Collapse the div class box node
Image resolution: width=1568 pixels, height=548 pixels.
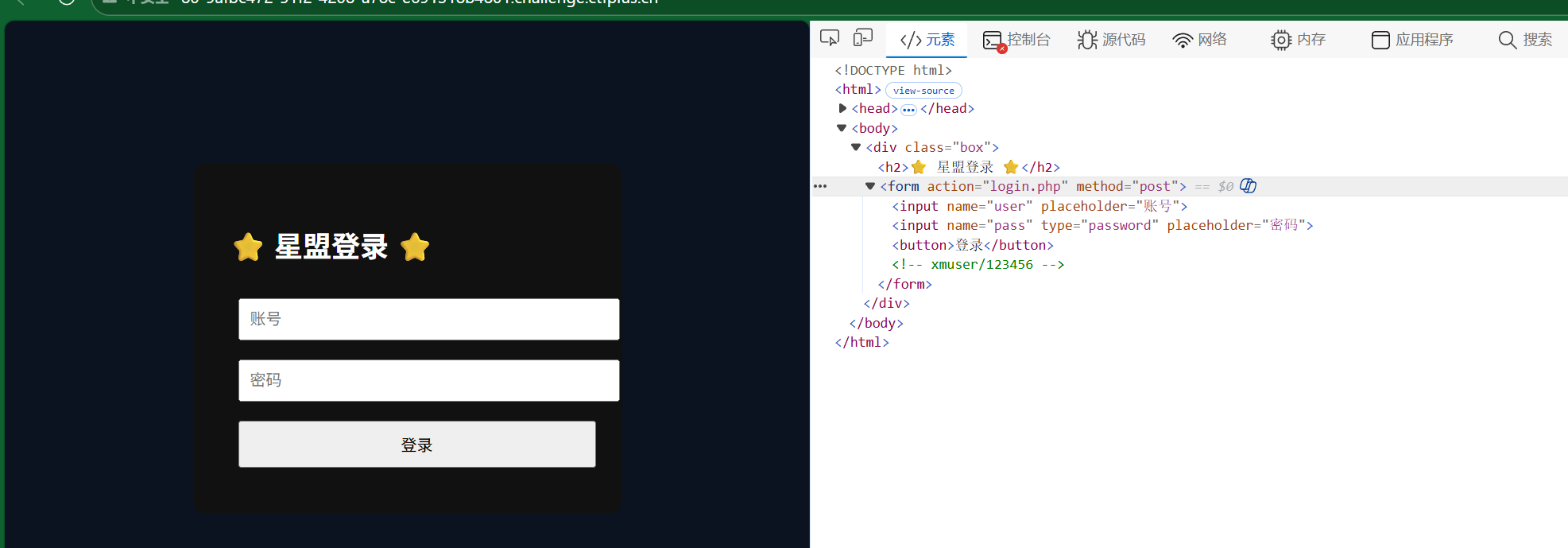pos(856,147)
